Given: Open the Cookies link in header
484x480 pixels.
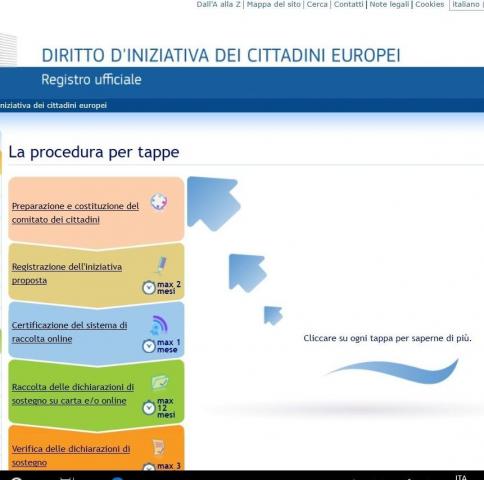Looking at the screenshot, I should (x=430, y=4).
